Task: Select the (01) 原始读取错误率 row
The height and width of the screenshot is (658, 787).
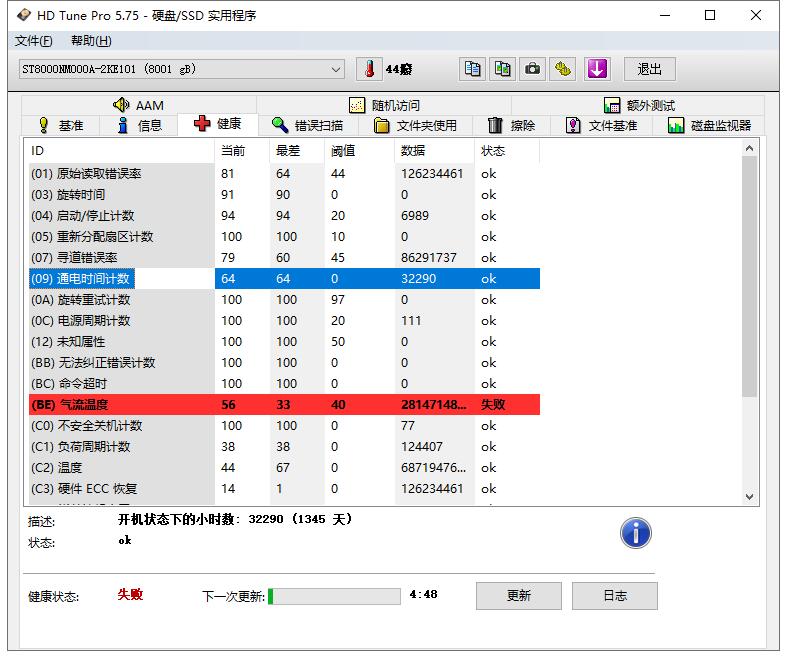Action: click(284, 174)
